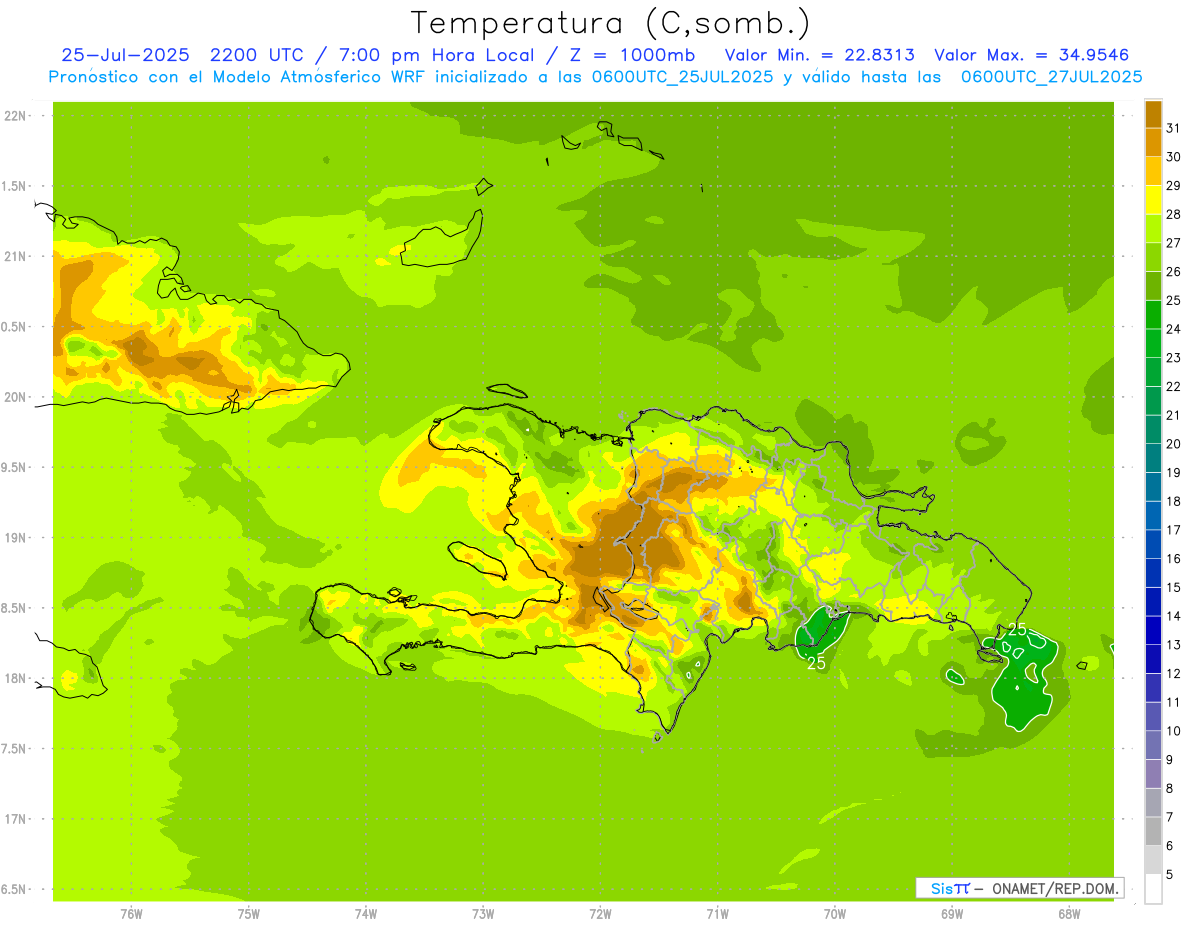The width and height of the screenshot is (1200, 927).
Task: Click the '73W' longitude axis label
Action: [x=483, y=914]
